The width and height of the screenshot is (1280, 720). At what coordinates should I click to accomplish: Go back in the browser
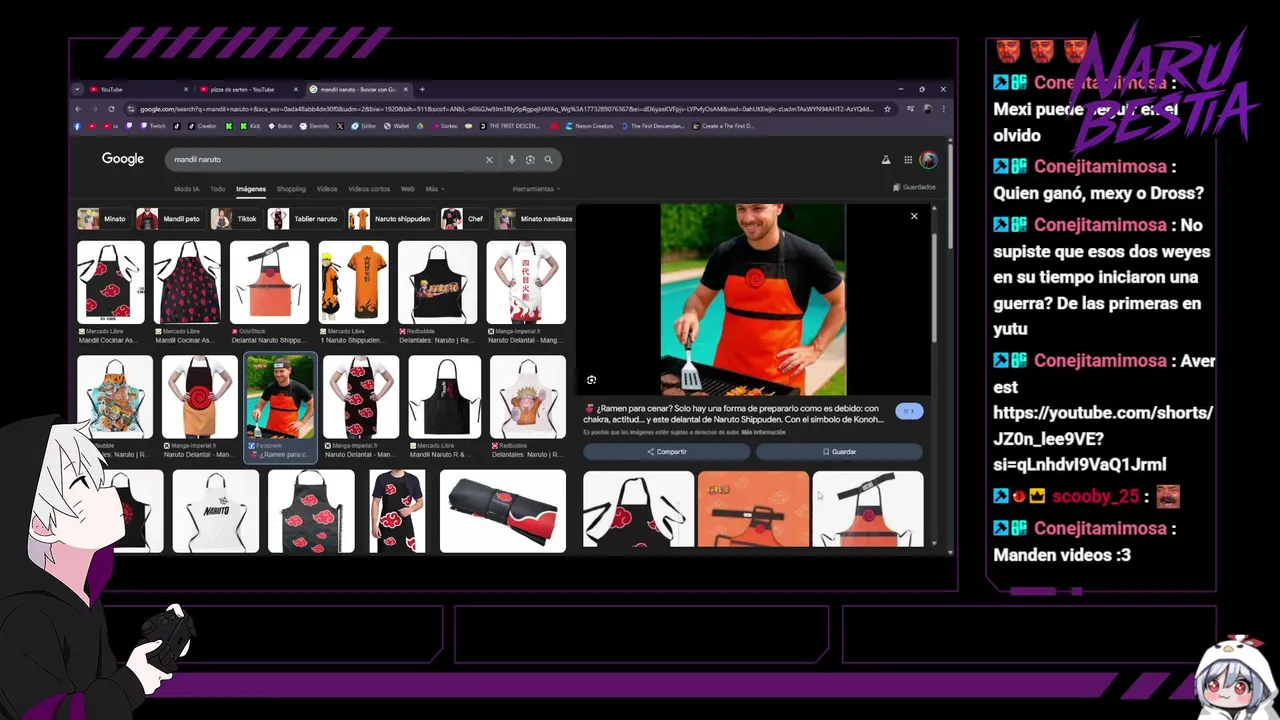(79, 109)
